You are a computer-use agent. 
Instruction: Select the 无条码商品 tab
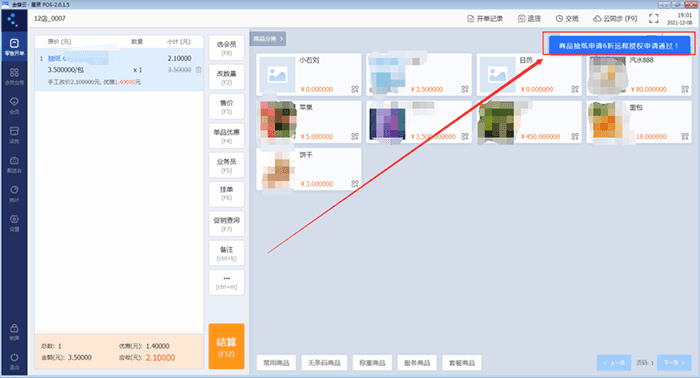click(324, 363)
